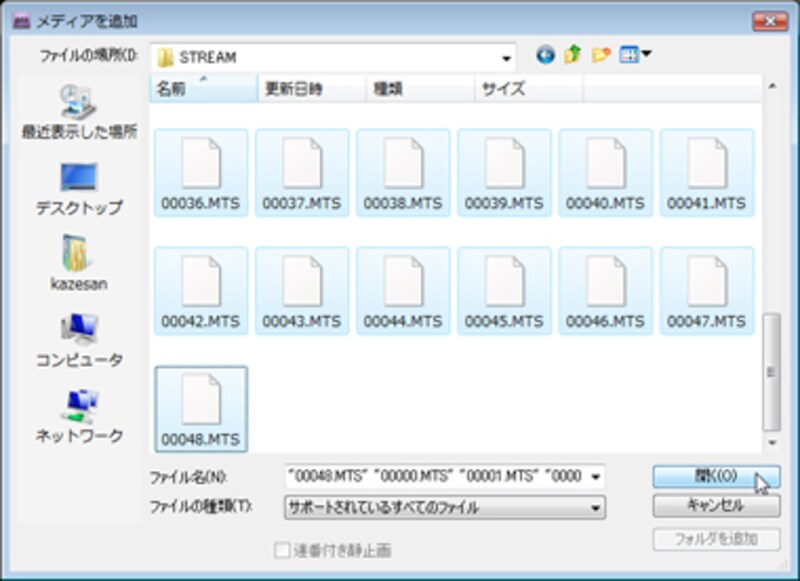The height and width of the screenshot is (581, 800).
Task: Sort files by date modified column
Action: pyautogui.click(x=312, y=88)
